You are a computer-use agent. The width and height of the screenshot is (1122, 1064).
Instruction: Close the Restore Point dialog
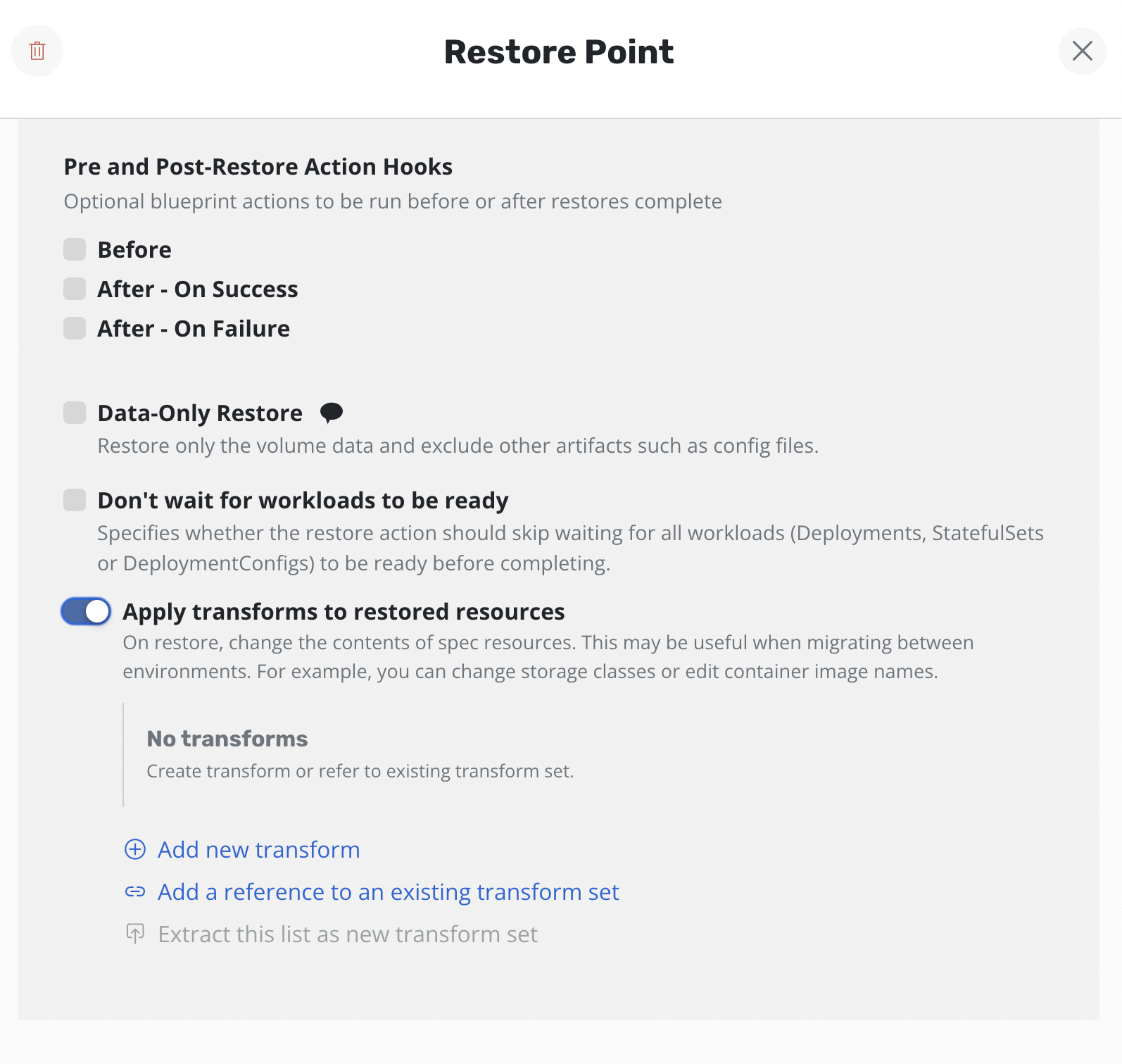click(x=1082, y=51)
